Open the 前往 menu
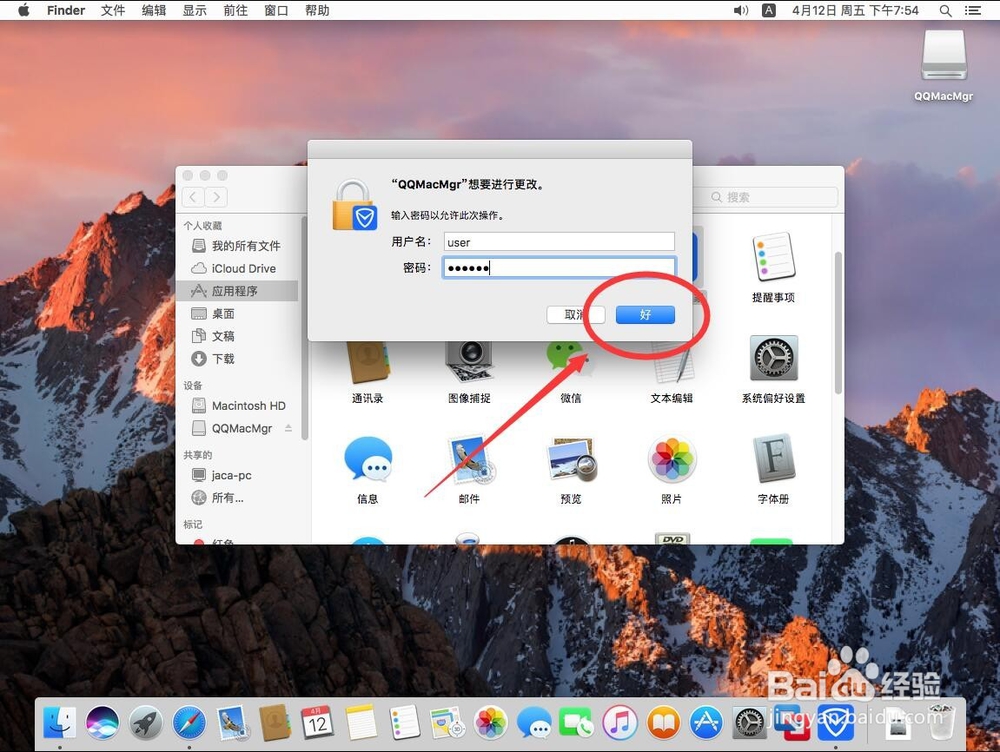 [235, 10]
